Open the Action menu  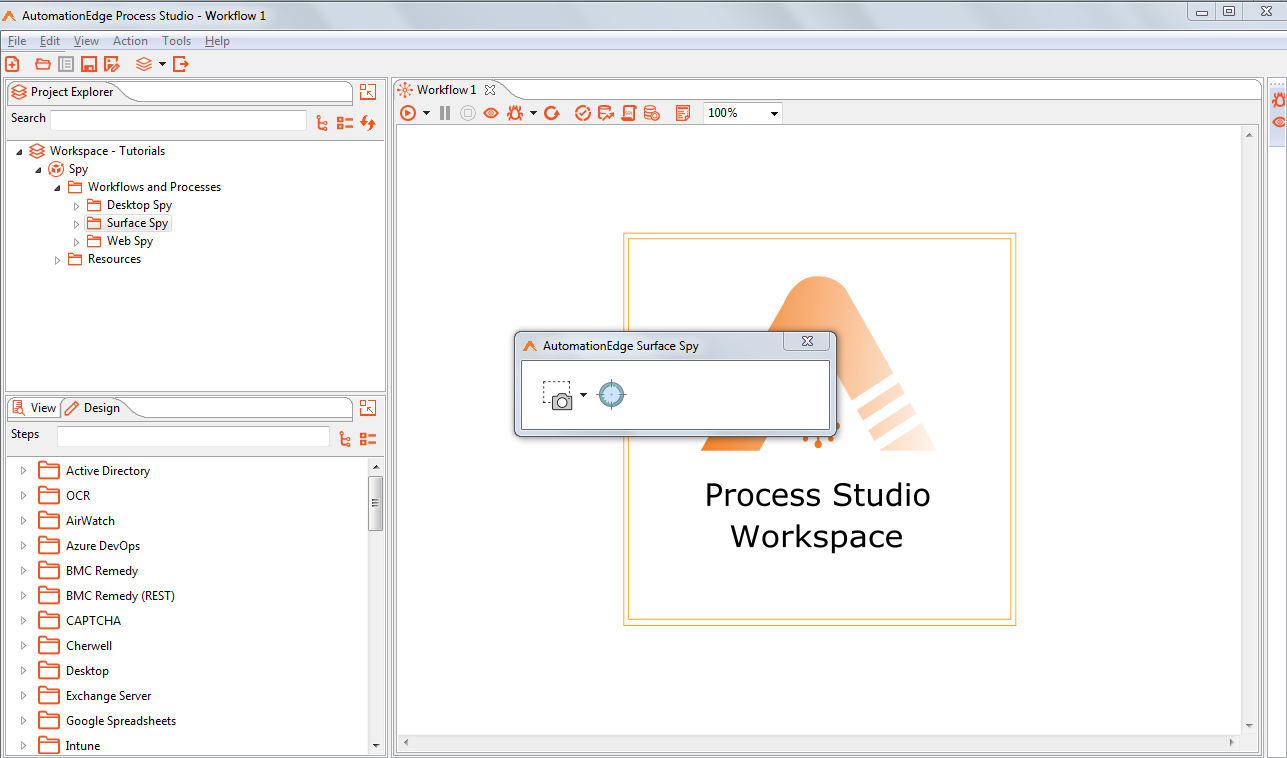(130, 41)
